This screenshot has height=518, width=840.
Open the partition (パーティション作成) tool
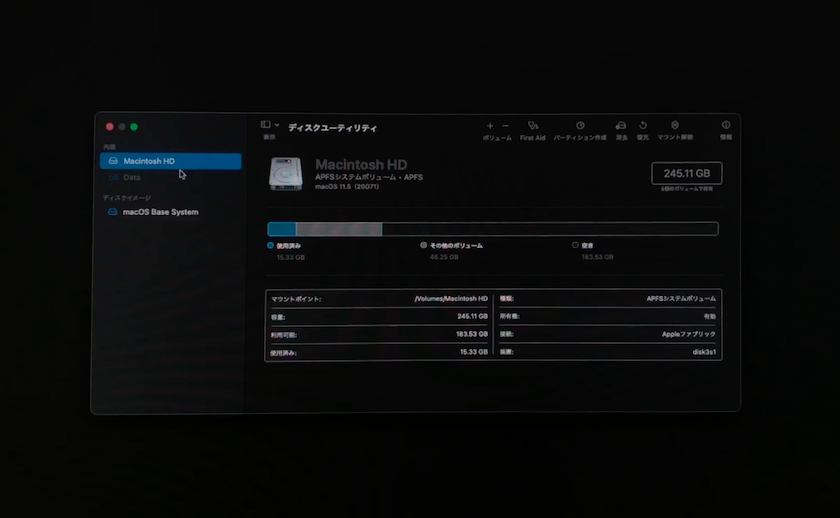pos(580,125)
